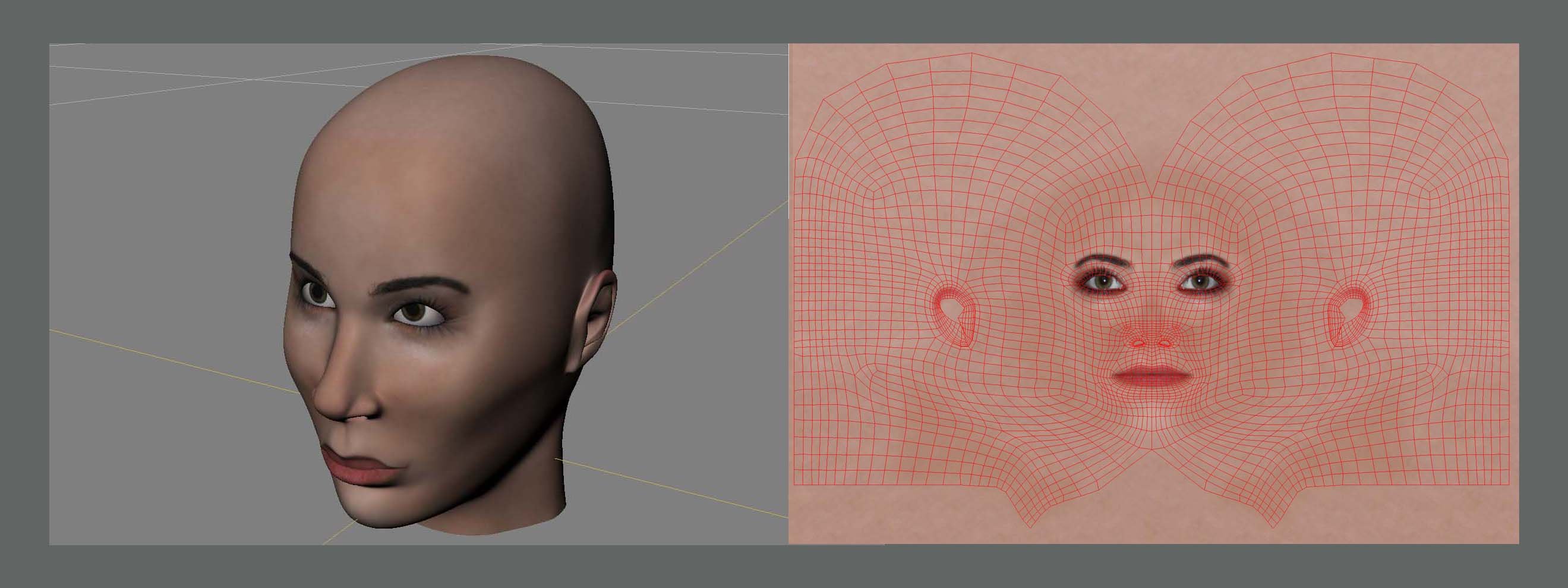This screenshot has height=588, width=1568.
Task: Select the left ear island in the UV map
Action: (x=954, y=316)
